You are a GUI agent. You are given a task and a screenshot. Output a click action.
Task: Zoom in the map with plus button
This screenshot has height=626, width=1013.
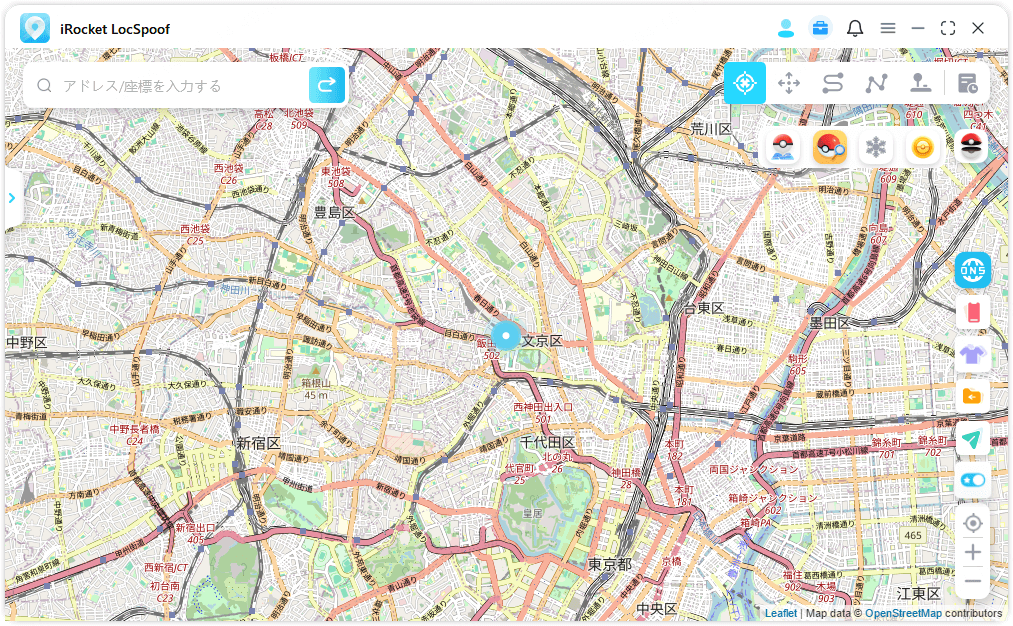click(x=973, y=552)
